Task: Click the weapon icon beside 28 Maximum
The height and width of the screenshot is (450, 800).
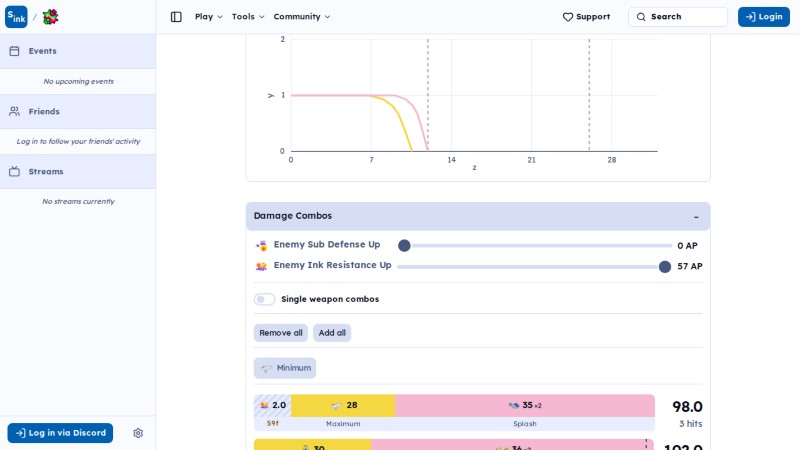Action: click(x=336, y=406)
